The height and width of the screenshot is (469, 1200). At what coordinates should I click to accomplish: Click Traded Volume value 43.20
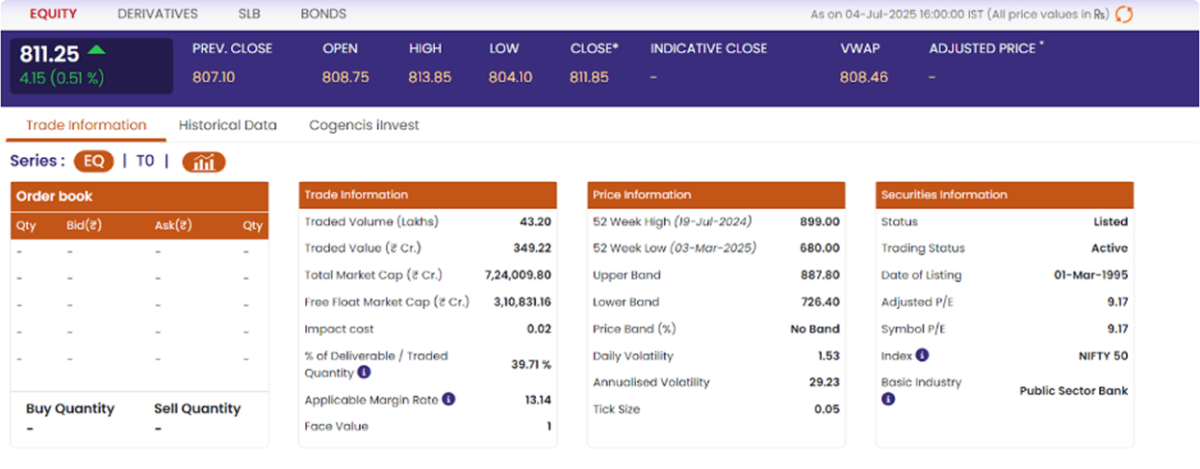[x=536, y=222]
